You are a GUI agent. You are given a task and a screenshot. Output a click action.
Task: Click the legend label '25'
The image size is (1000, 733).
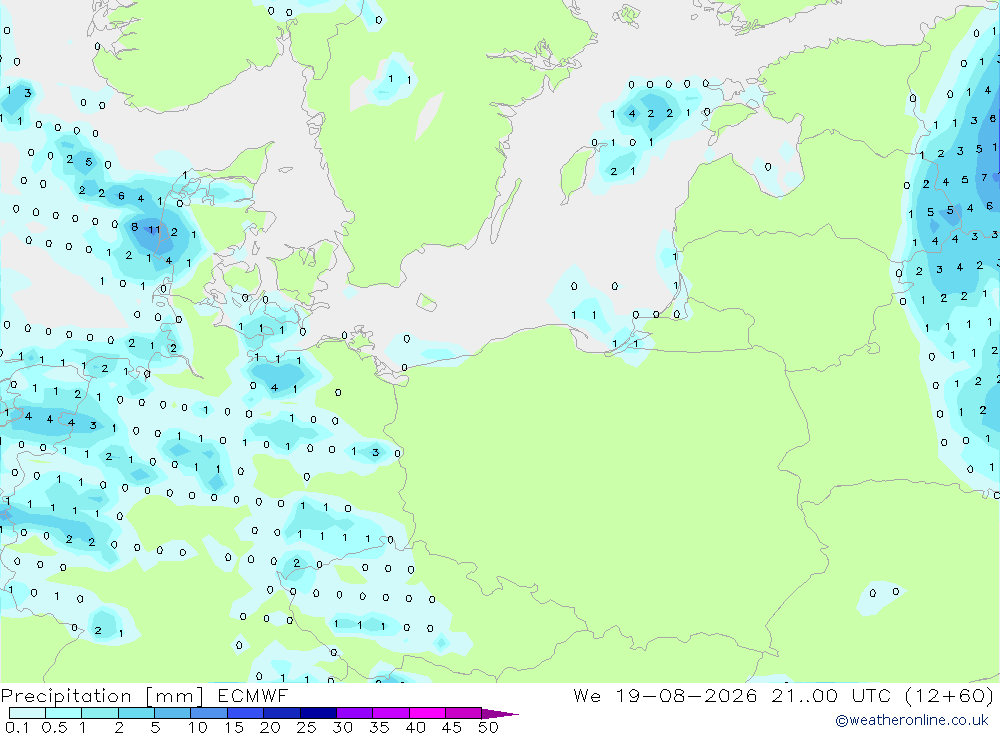click(306, 727)
